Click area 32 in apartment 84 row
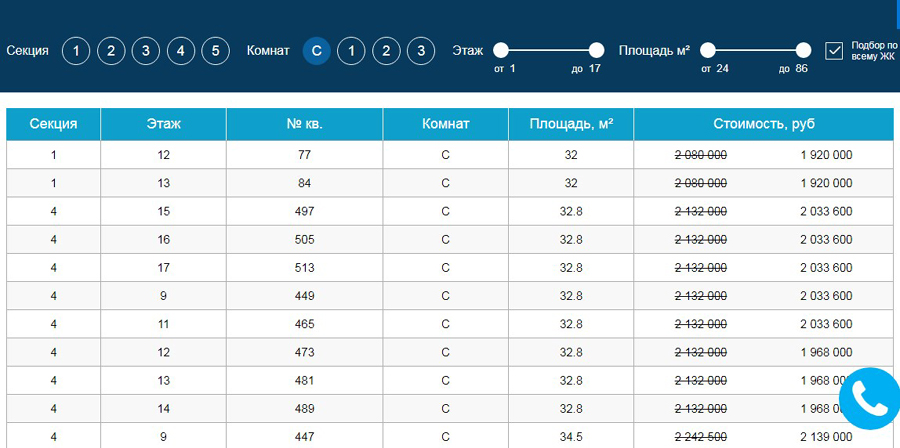 click(x=571, y=183)
